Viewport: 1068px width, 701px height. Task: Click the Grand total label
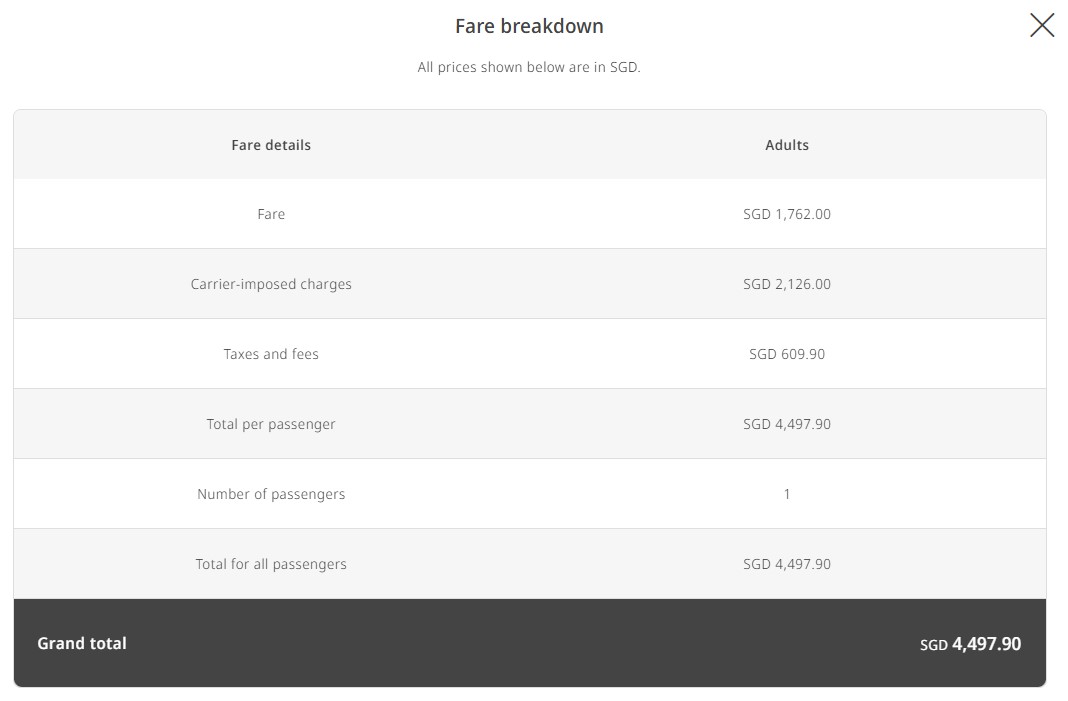point(82,643)
